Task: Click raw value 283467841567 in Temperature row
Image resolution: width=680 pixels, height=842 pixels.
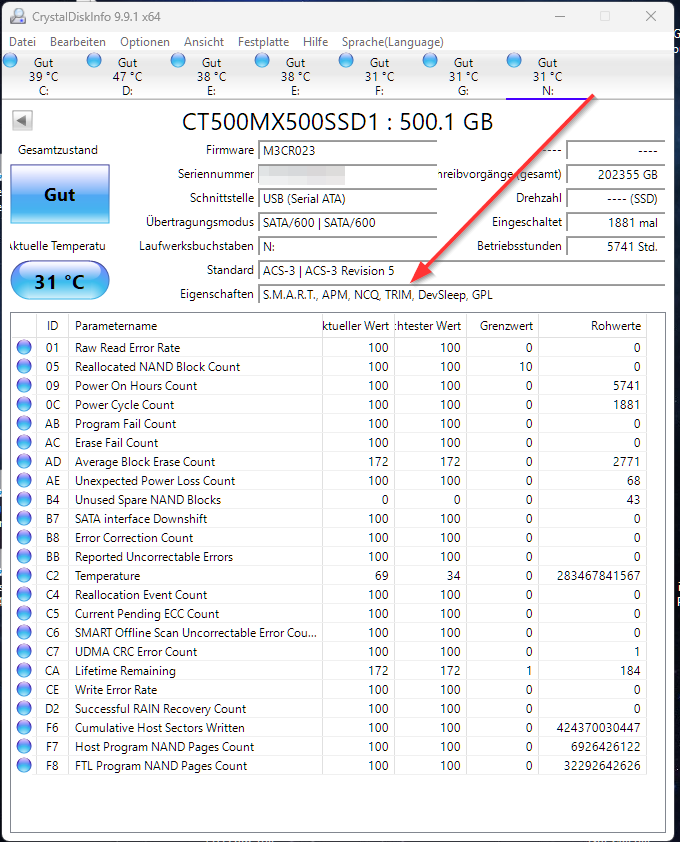Action: (x=598, y=576)
